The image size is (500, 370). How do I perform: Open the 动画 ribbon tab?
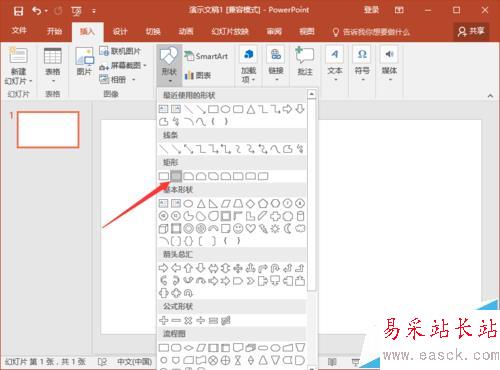[x=186, y=32]
